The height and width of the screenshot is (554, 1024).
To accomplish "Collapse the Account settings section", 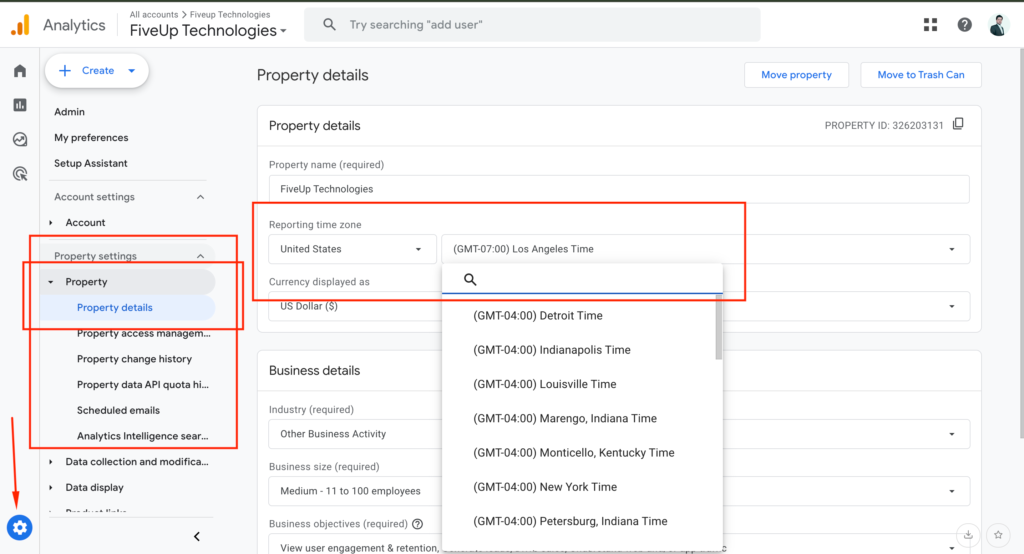I will 200,197.
